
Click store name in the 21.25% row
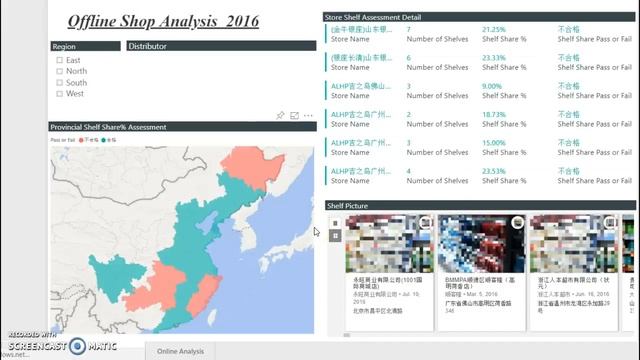point(361,29)
